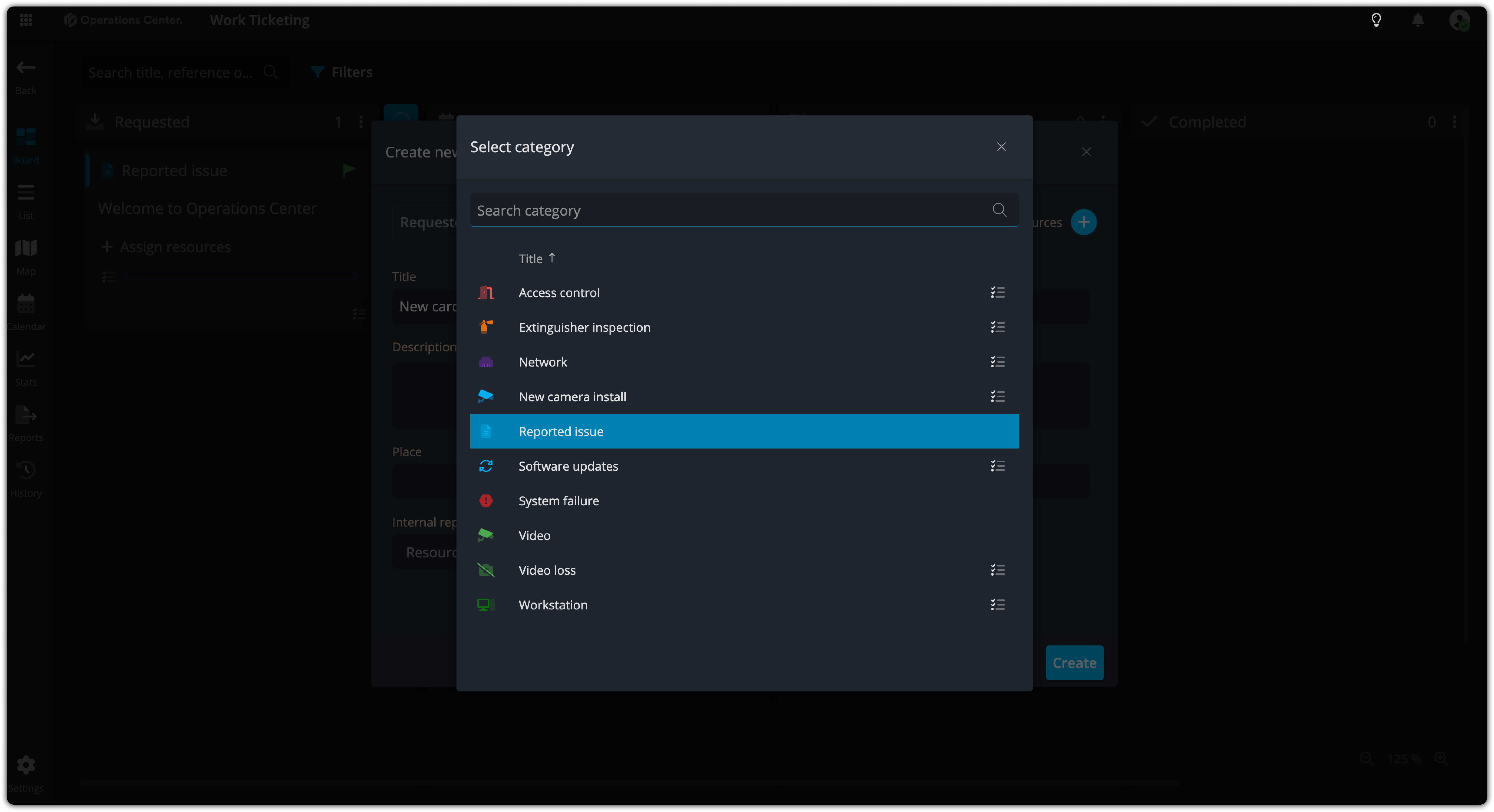Switch to Map view

click(26, 257)
